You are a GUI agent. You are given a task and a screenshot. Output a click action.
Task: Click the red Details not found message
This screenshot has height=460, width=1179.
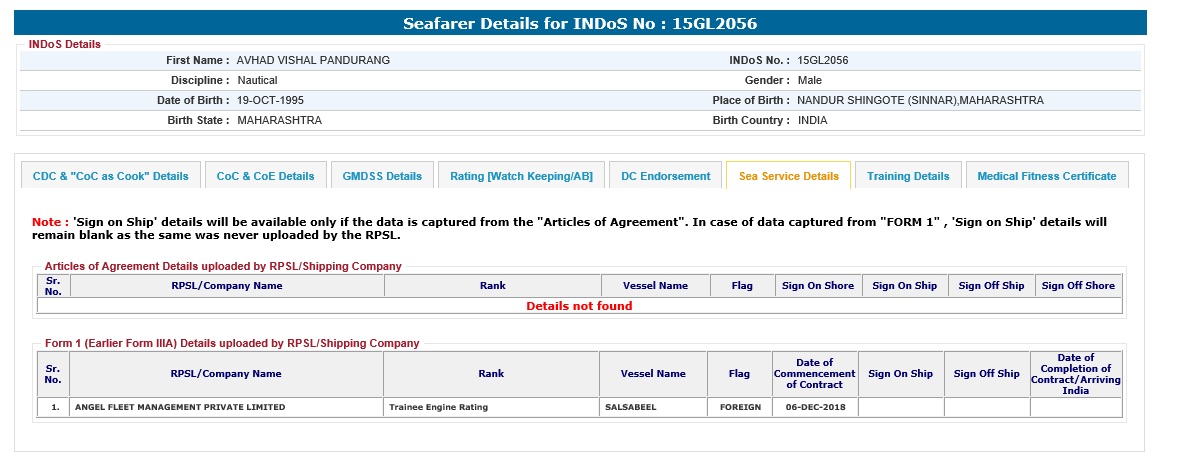tap(579, 306)
